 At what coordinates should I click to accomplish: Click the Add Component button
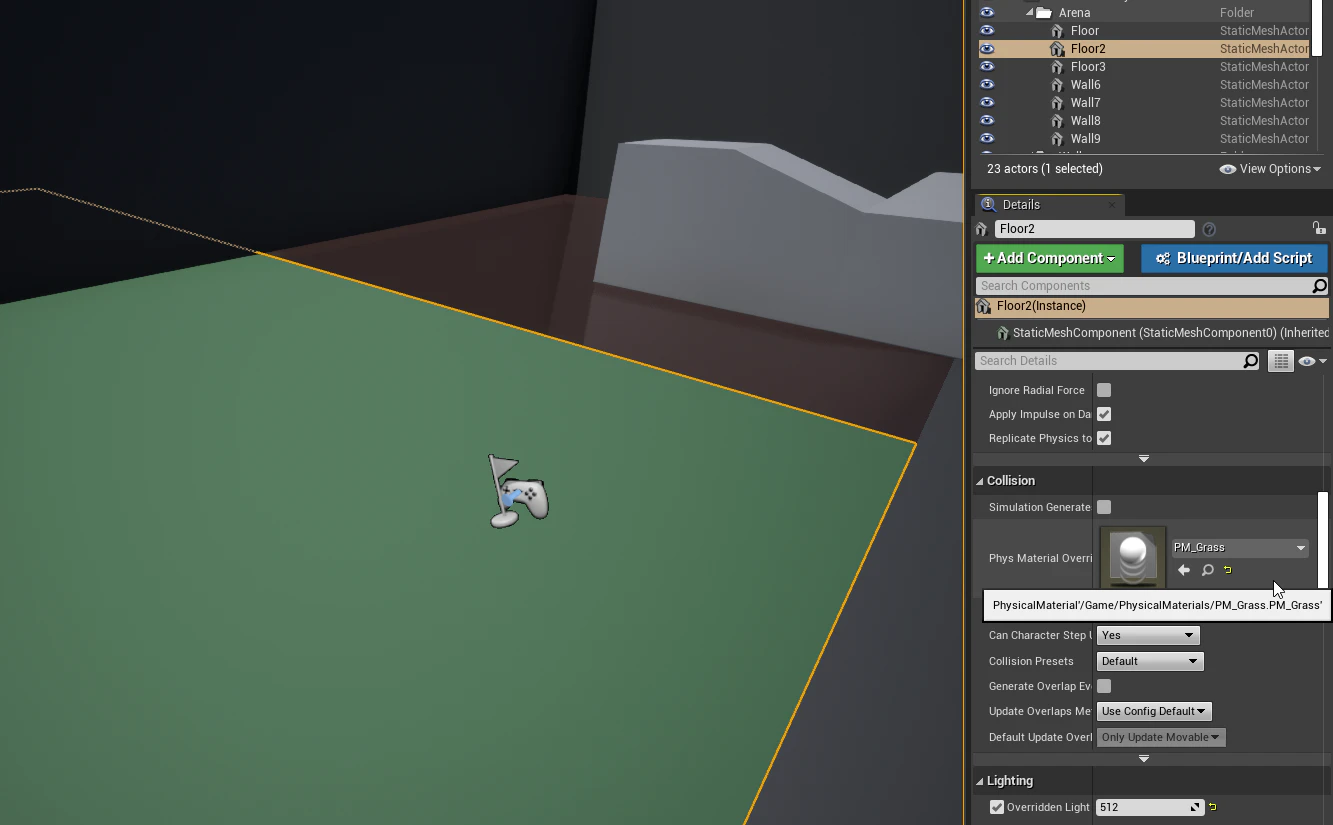pos(1050,258)
